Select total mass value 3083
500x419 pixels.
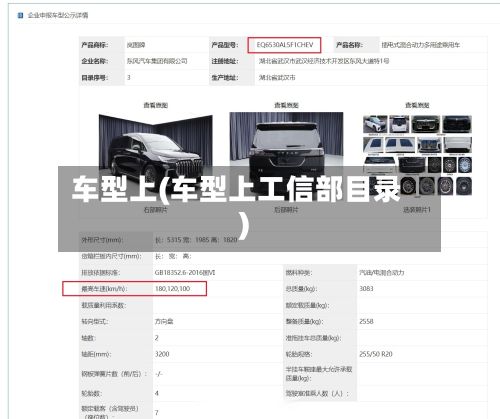pyautogui.click(x=366, y=289)
